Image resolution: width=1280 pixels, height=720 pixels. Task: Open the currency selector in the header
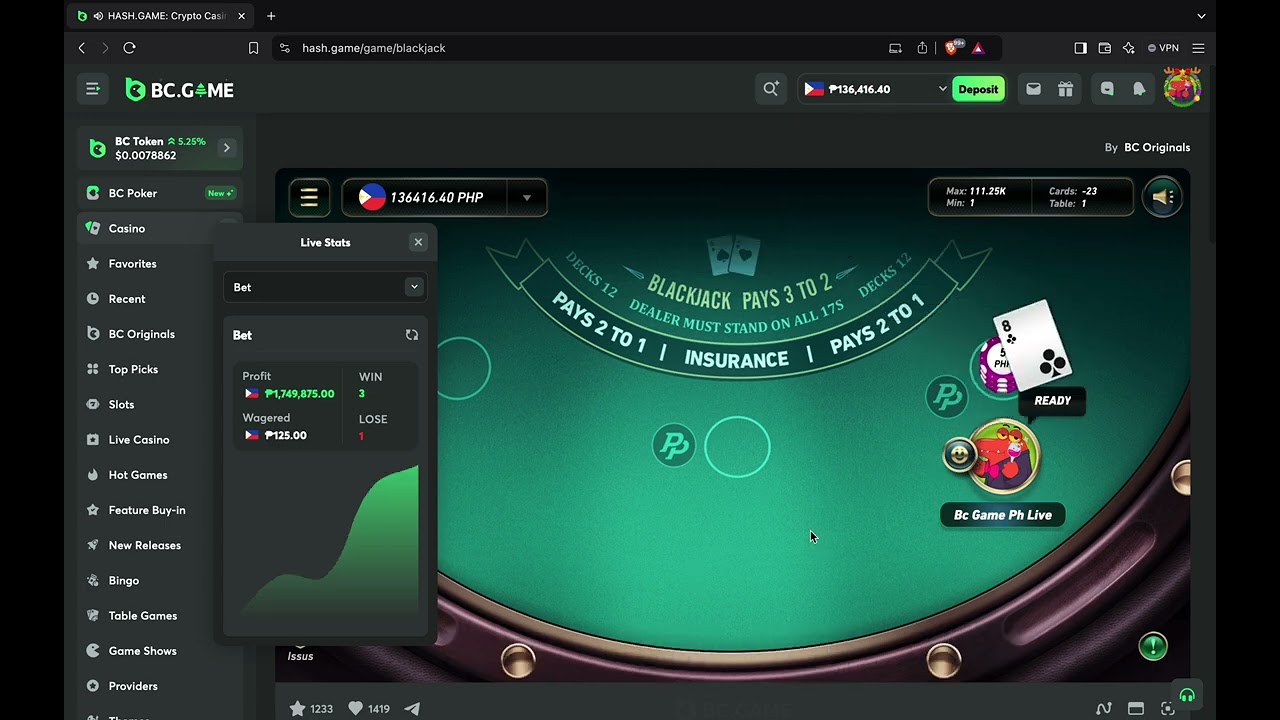point(875,89)
